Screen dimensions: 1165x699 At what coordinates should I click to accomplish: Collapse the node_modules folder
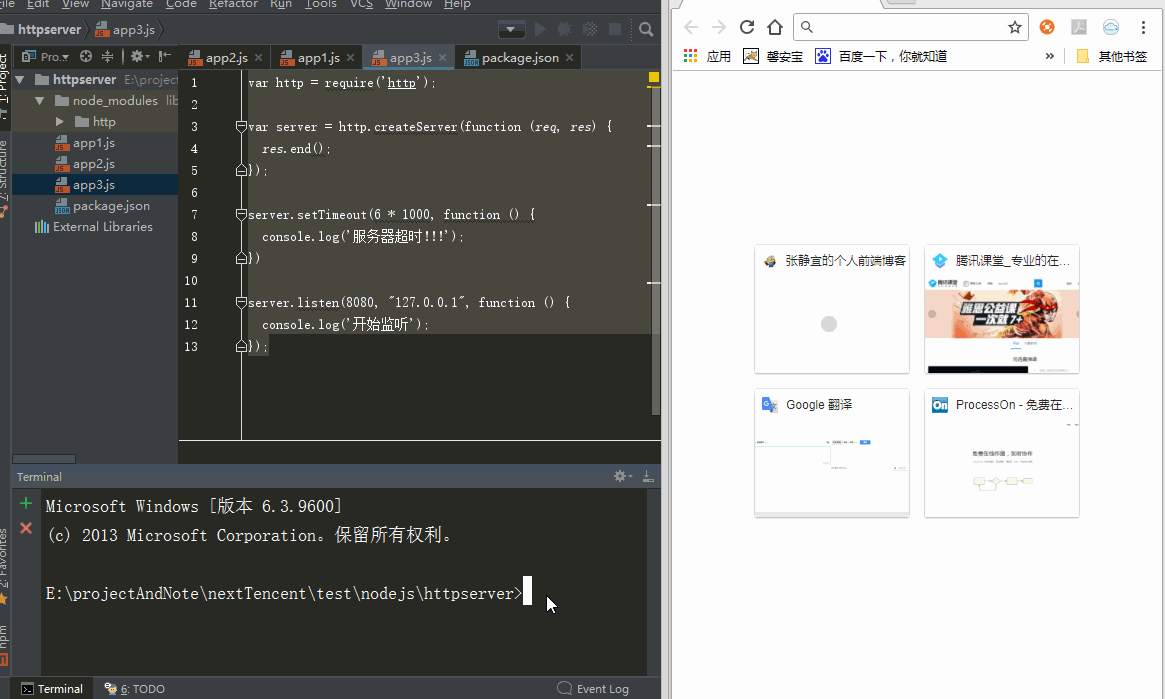(x=40, y=101)
